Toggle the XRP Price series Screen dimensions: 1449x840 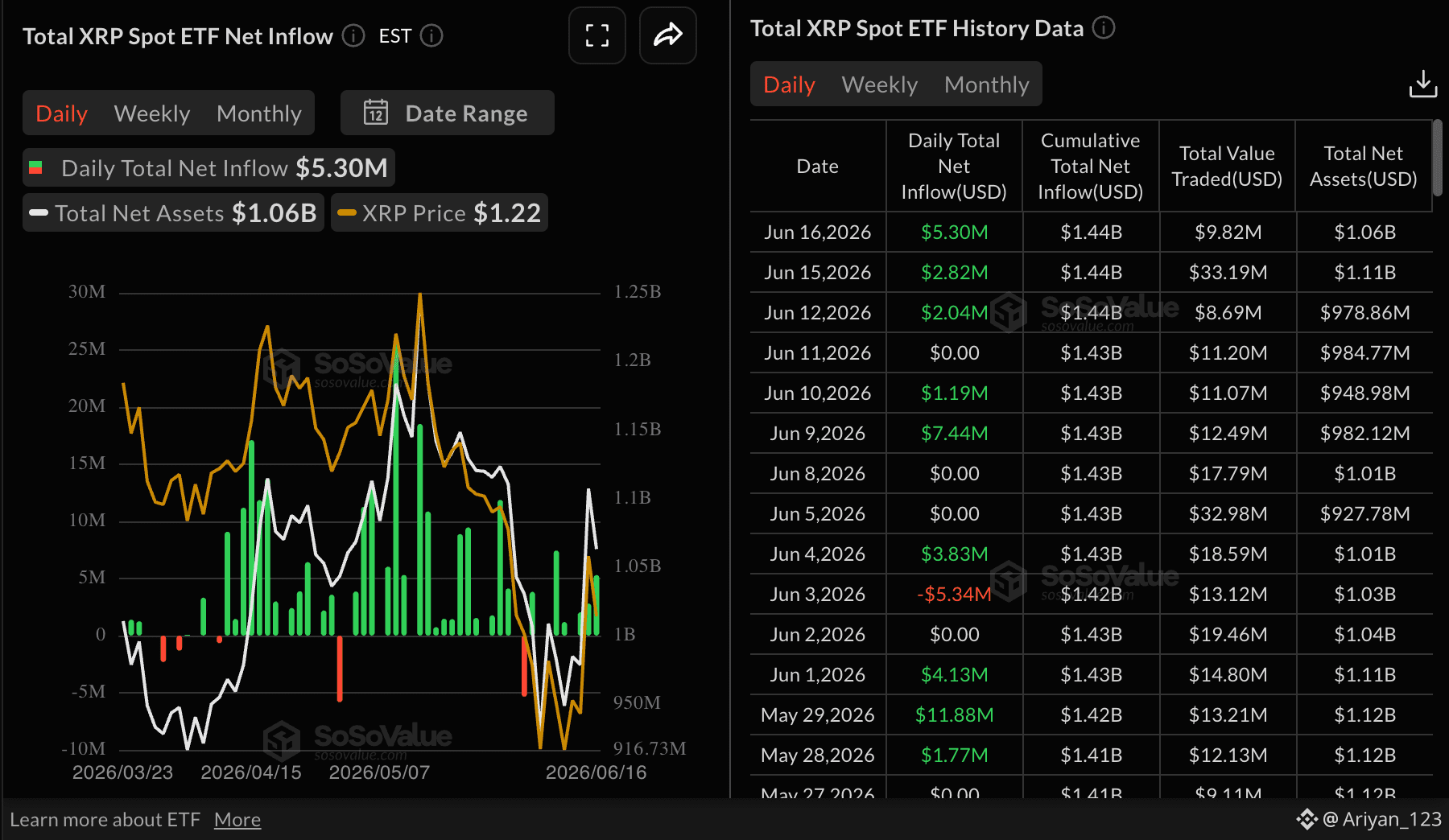[x=440, y=212]
